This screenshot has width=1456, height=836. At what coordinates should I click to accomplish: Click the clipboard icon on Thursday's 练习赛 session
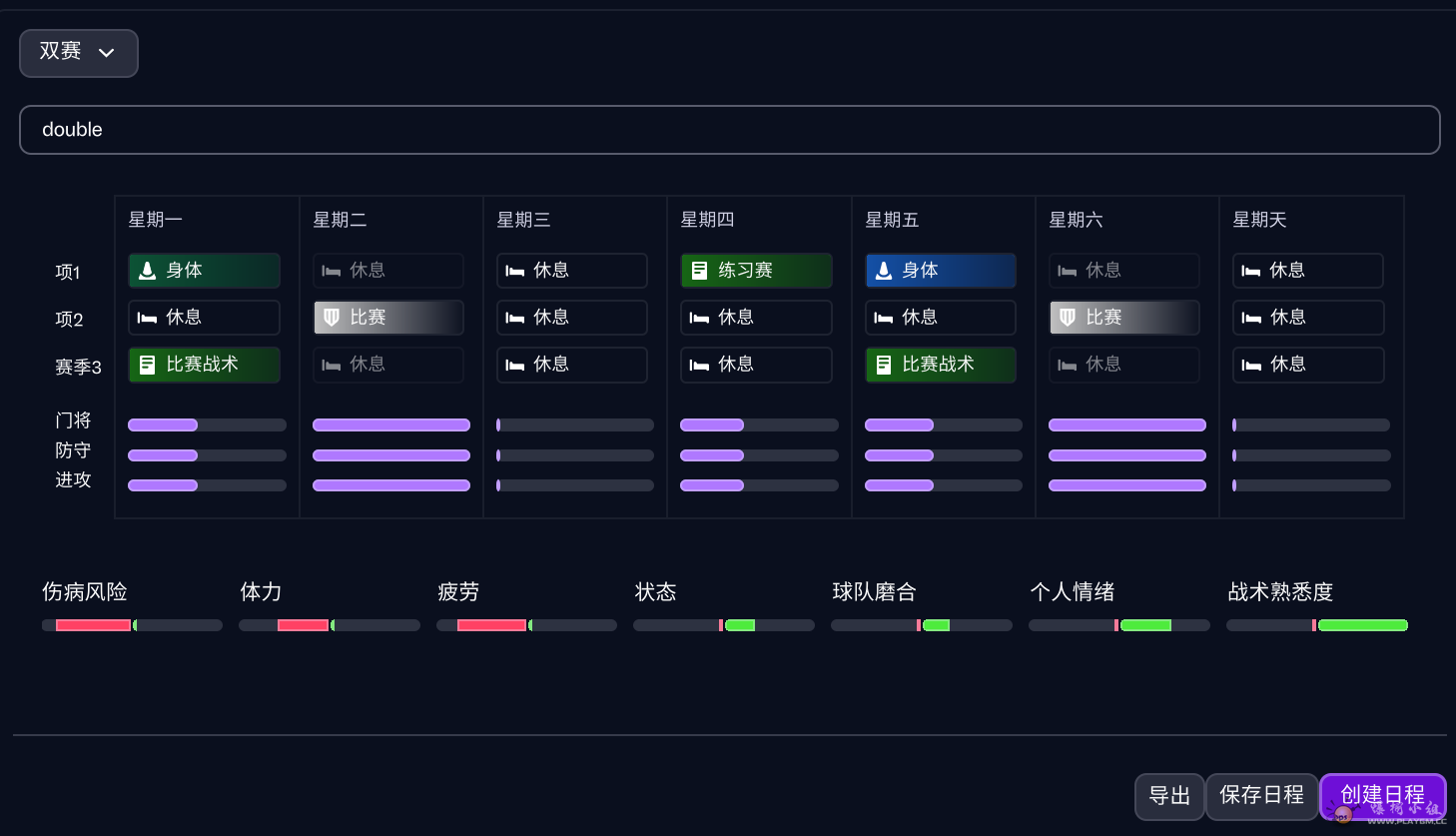point(699,271)
